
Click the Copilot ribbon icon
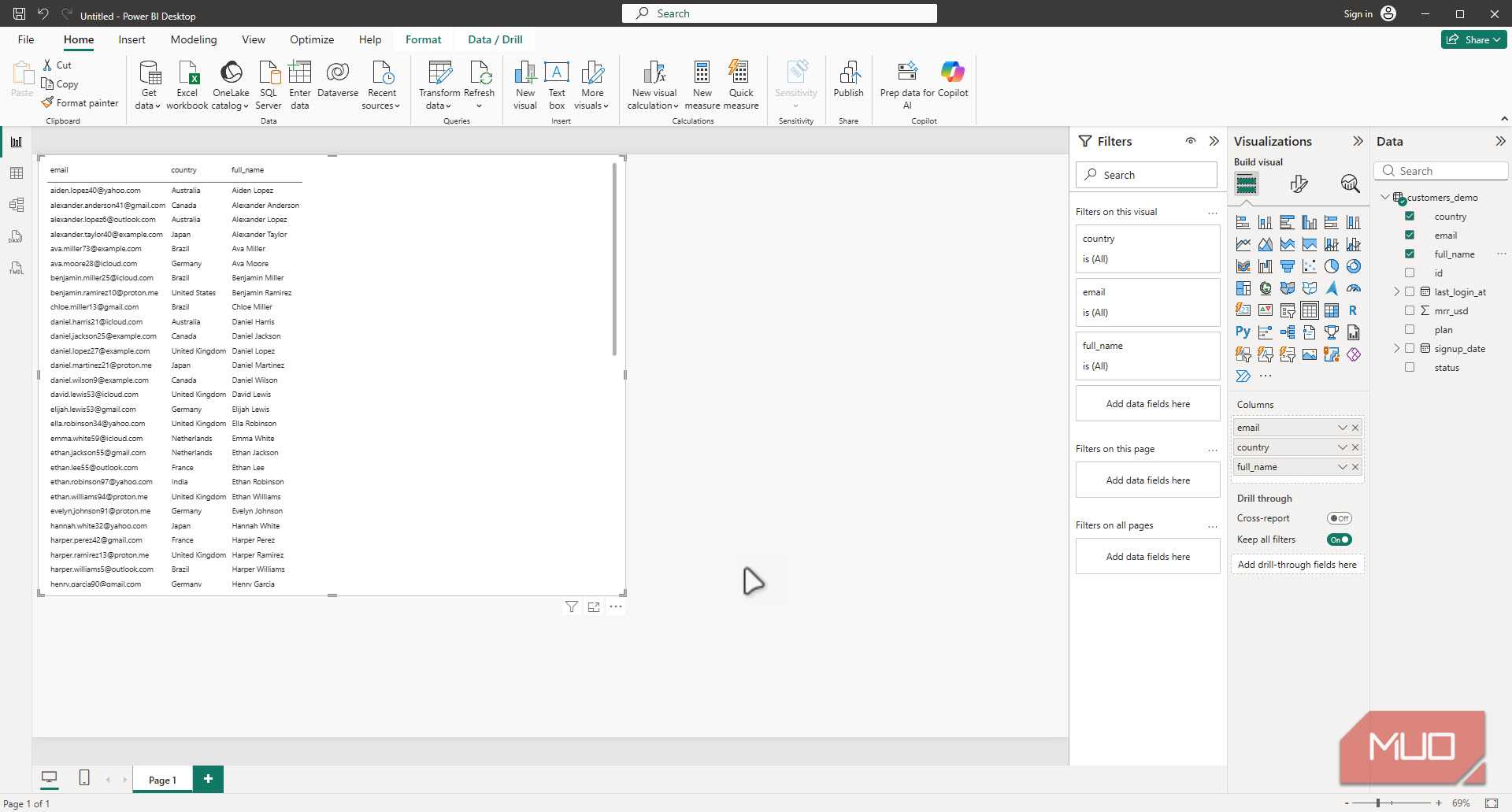tap(952, 80)
